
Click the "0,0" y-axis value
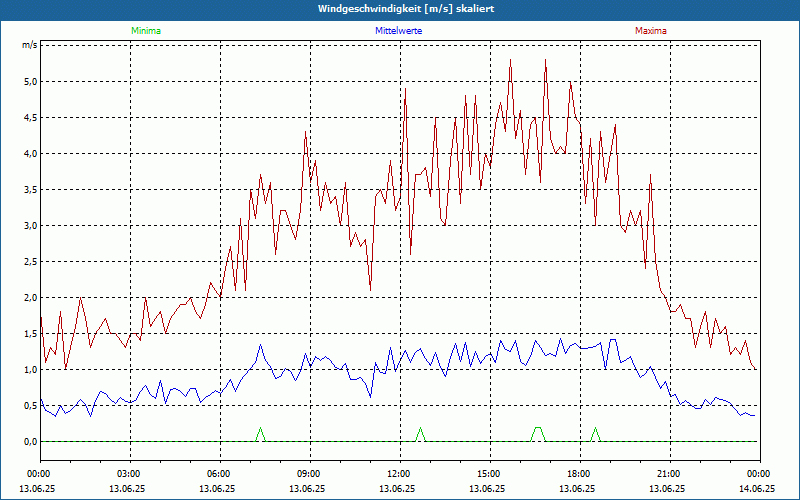point(31,442)
